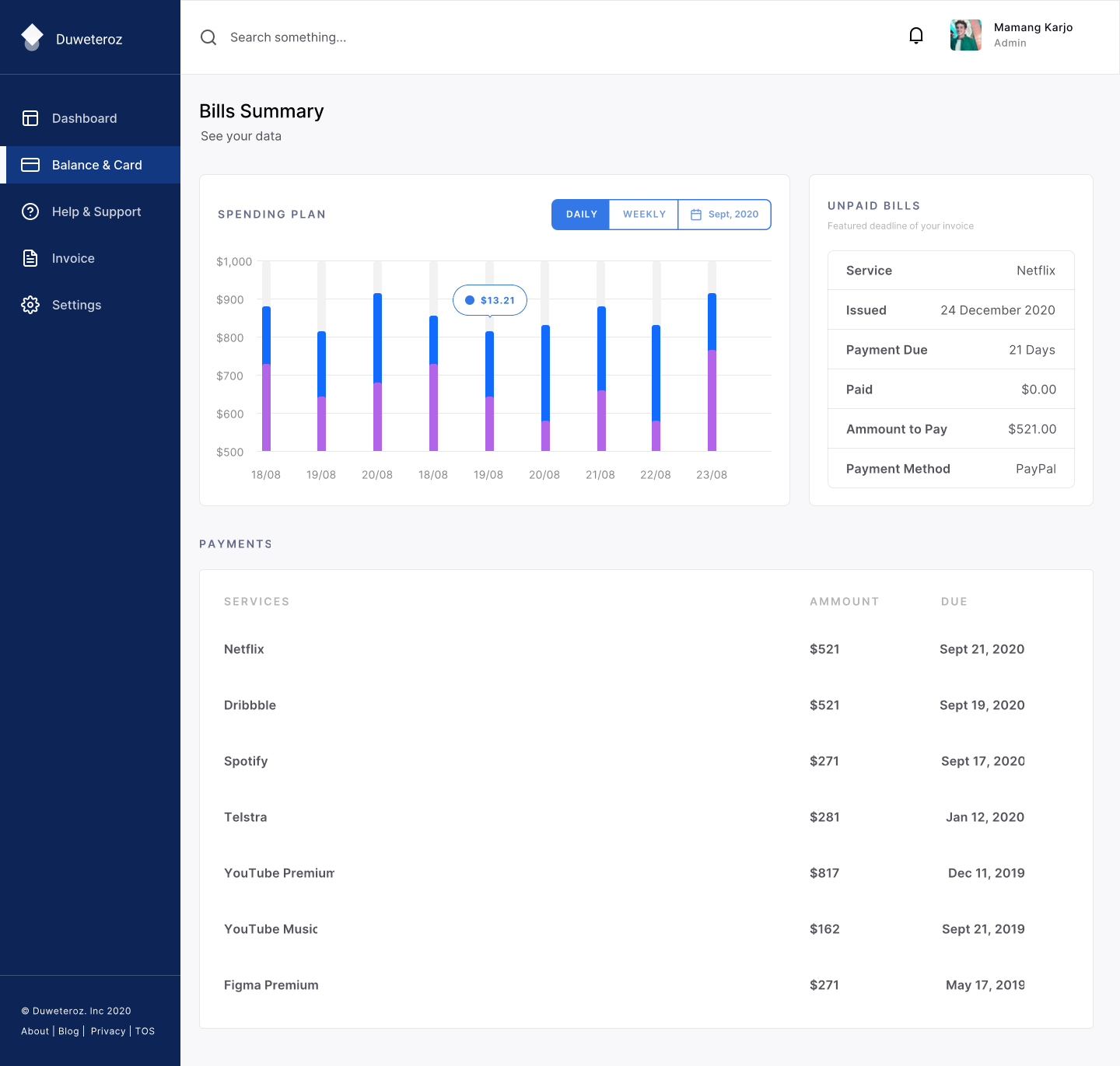Open the Blog footer link
Image resolution: width=1120 pixels, height=1066 pixels.
tap(68, 1031)
